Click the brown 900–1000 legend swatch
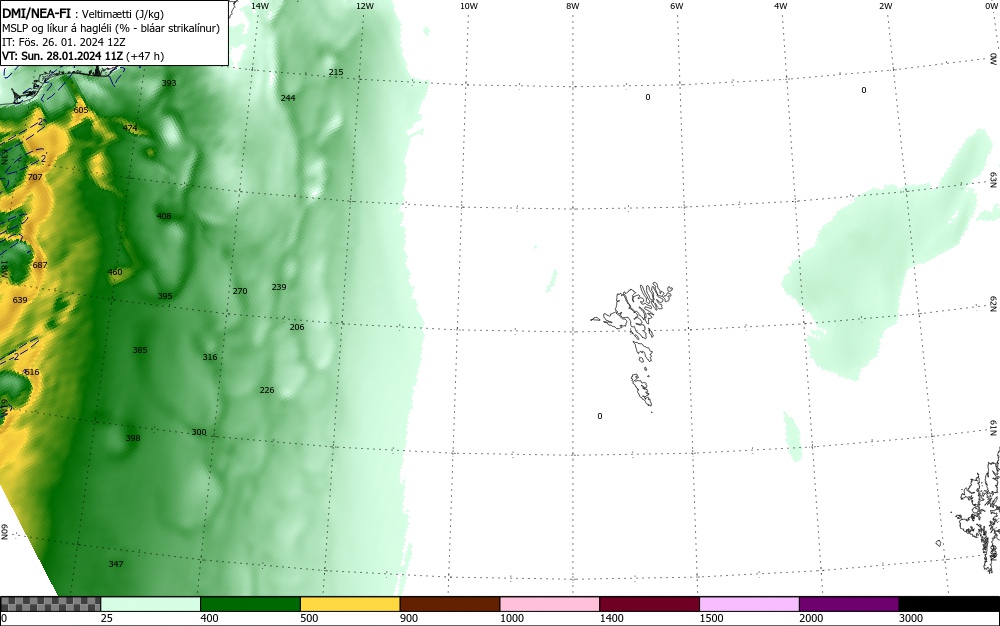 coord(450,604)
